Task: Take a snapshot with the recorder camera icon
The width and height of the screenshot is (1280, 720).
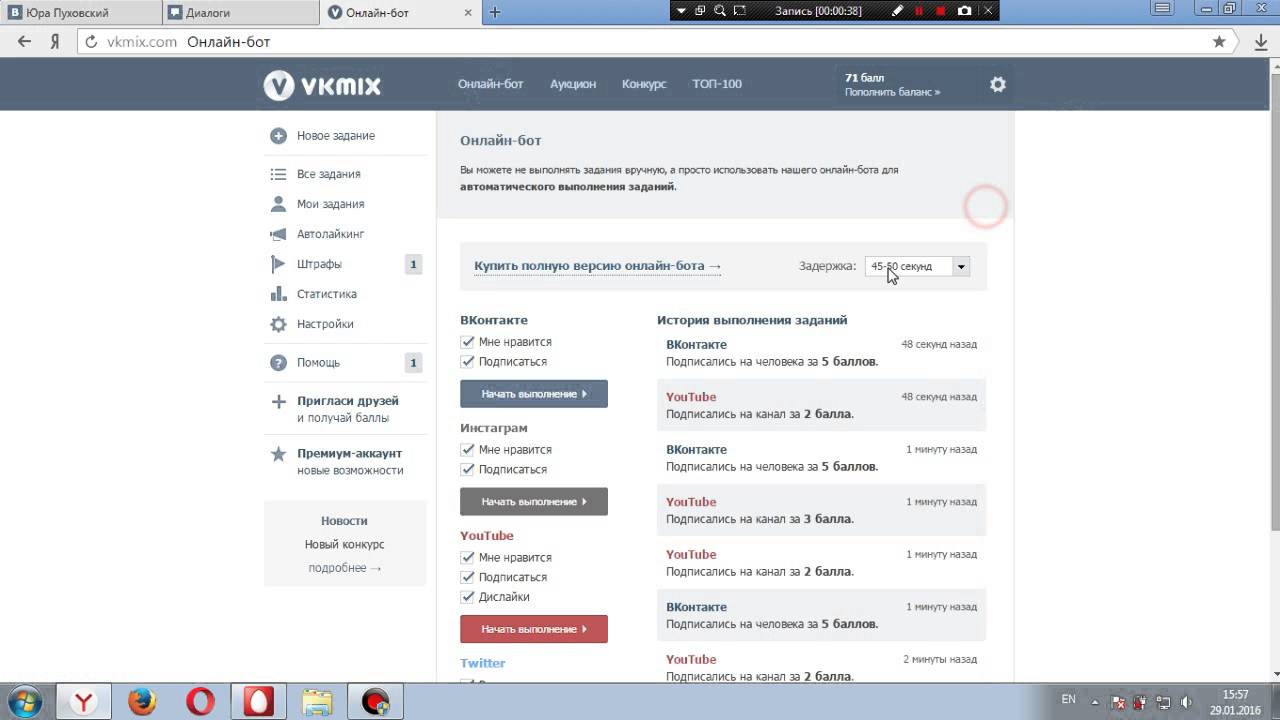Action: 964,11
